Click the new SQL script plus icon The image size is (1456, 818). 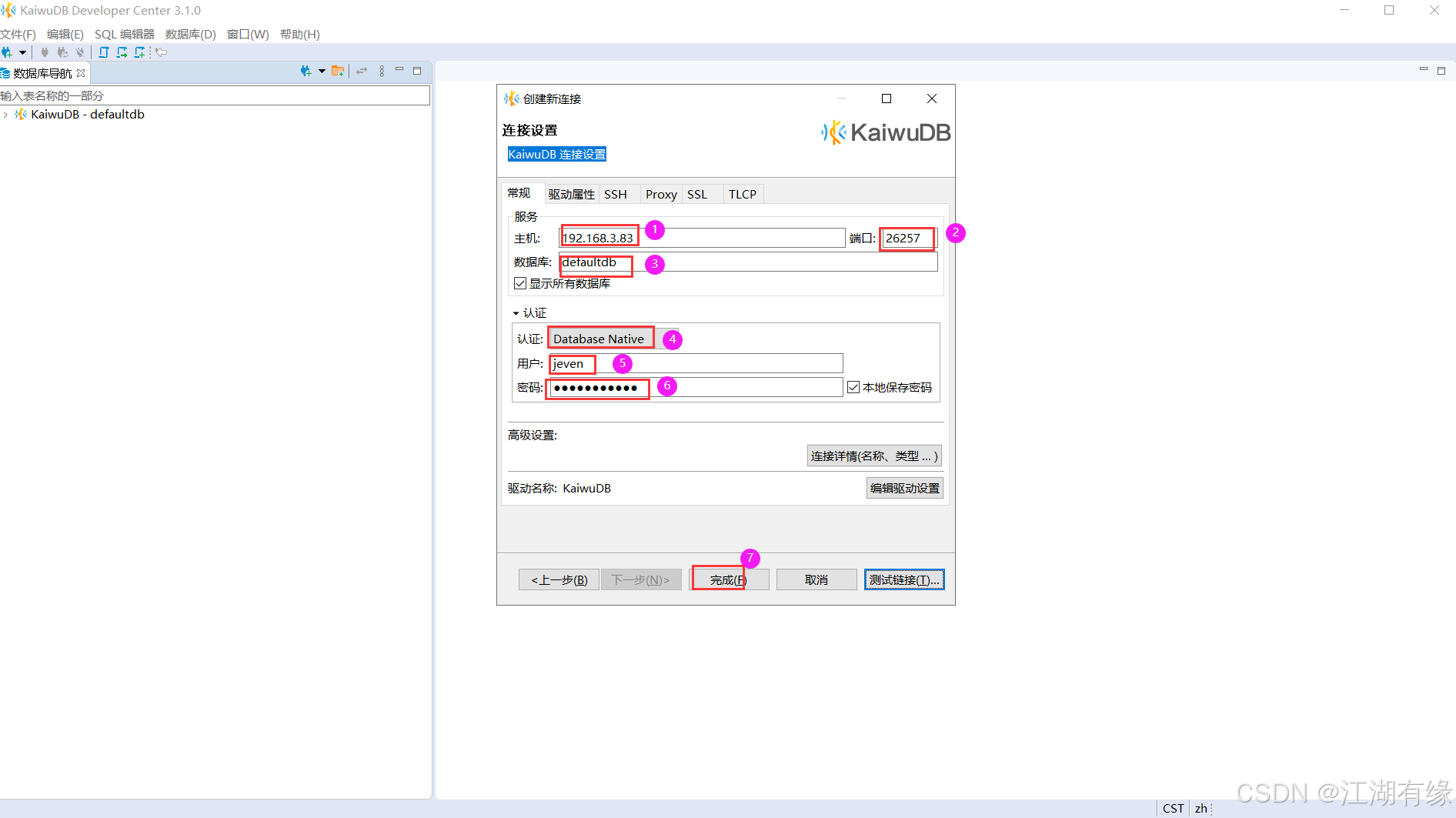click(x=139, y=52)
